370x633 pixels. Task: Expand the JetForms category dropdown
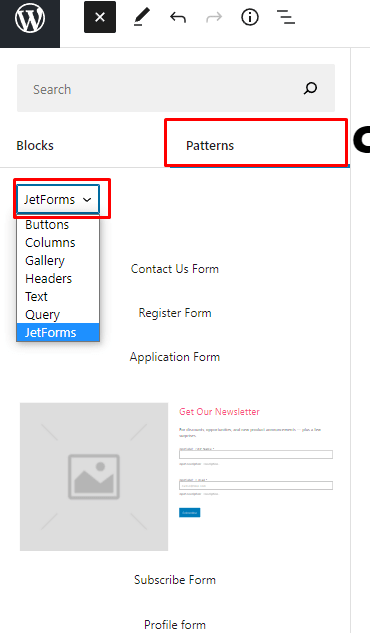[58, 199]
